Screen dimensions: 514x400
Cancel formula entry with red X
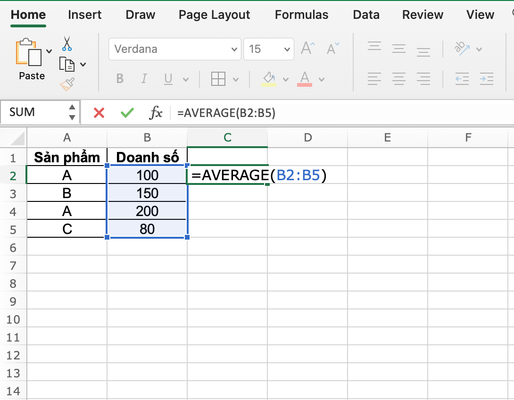coord(99,113)
